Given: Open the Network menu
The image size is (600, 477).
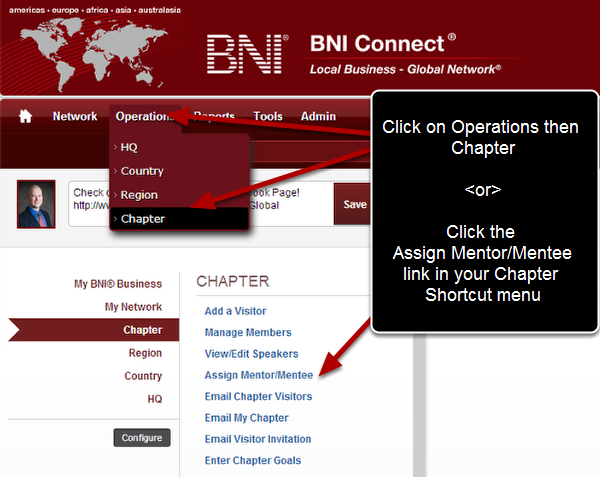Looking at the screenshot, I should pos(75,117).
